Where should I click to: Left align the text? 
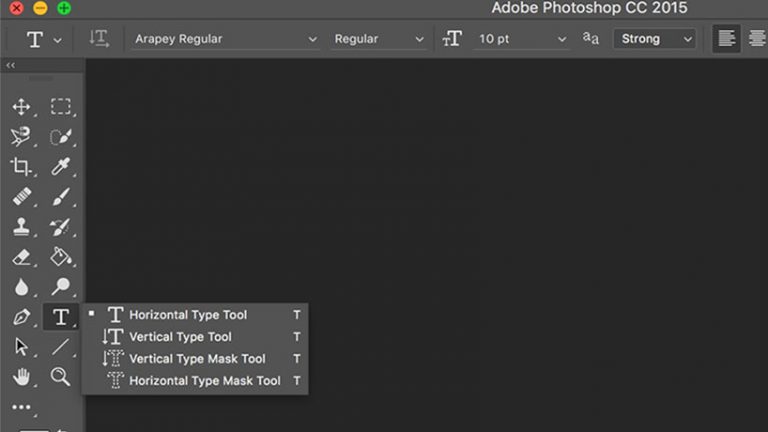point(726,39)
